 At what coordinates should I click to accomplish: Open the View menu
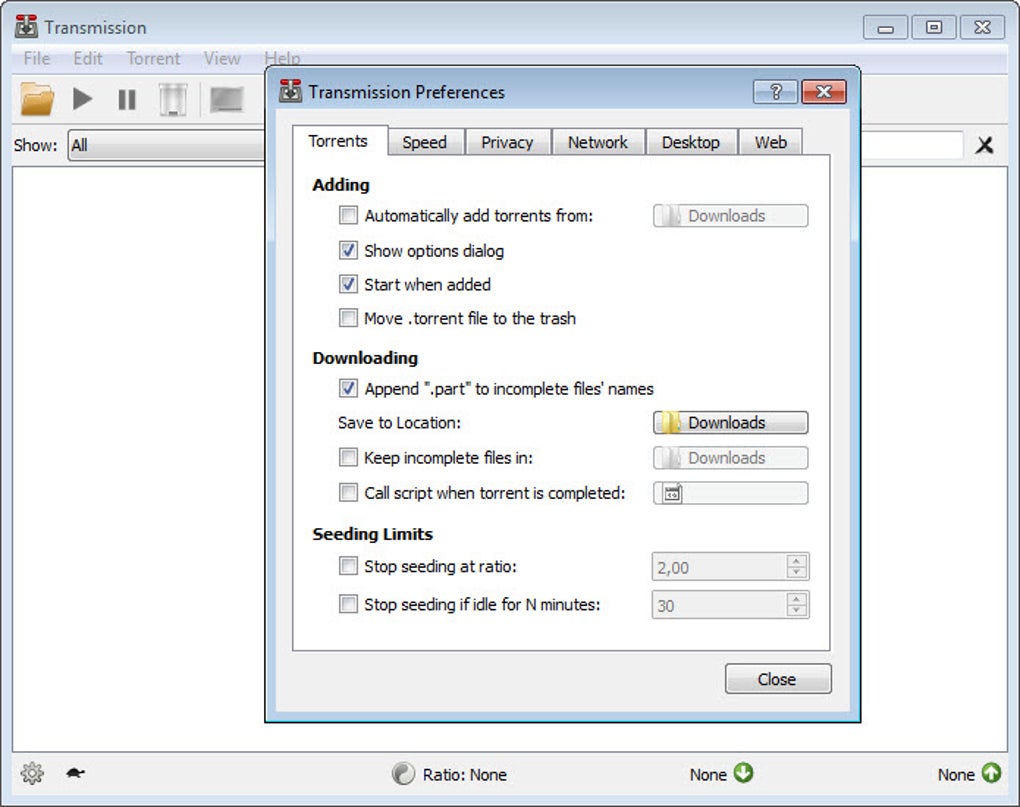[222, 59]
